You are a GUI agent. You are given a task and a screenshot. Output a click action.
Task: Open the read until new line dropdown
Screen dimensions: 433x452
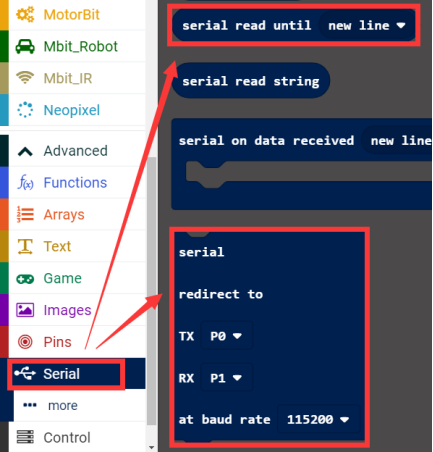(x=367, y=26)
